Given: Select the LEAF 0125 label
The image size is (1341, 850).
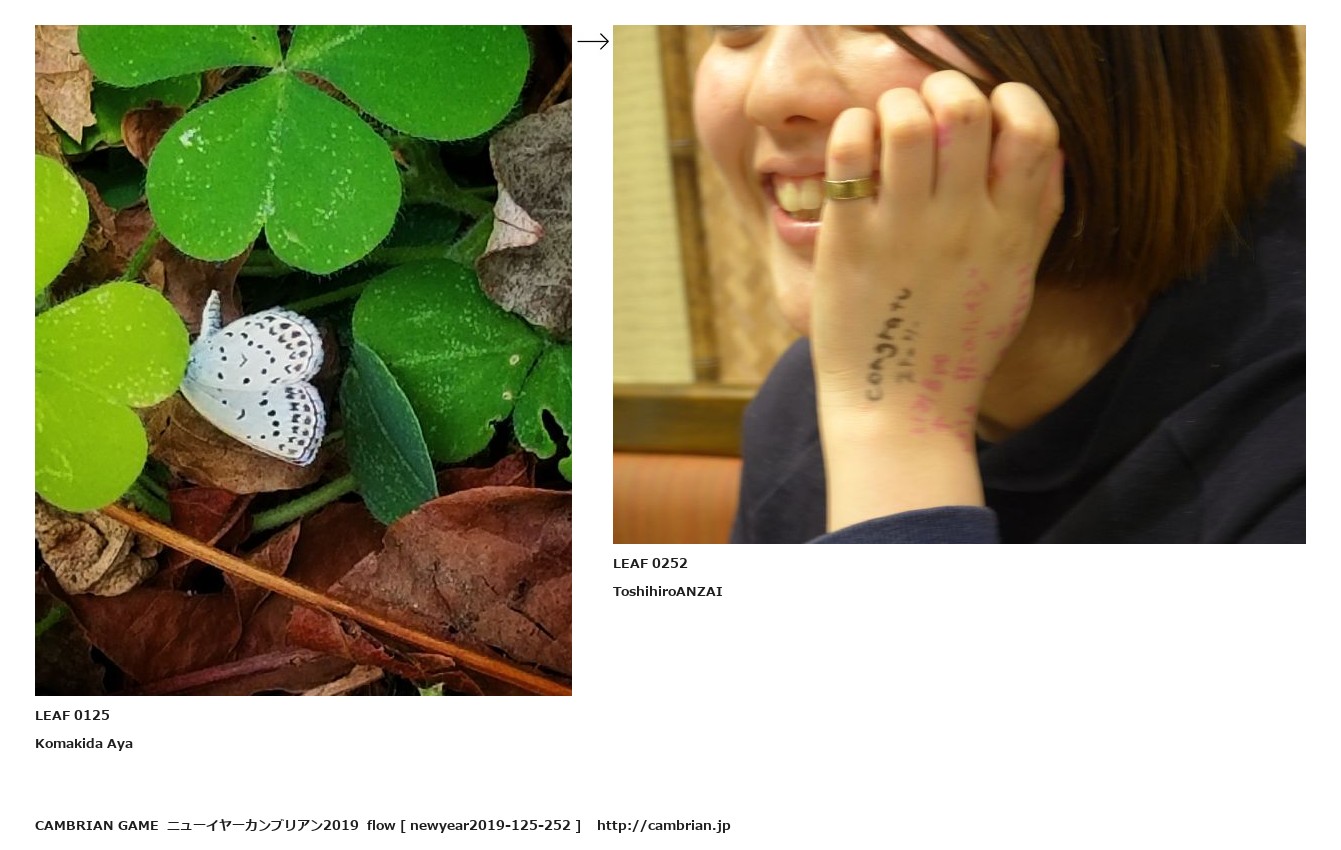Looking at the screenshot, I should click(x=72, y=715).
